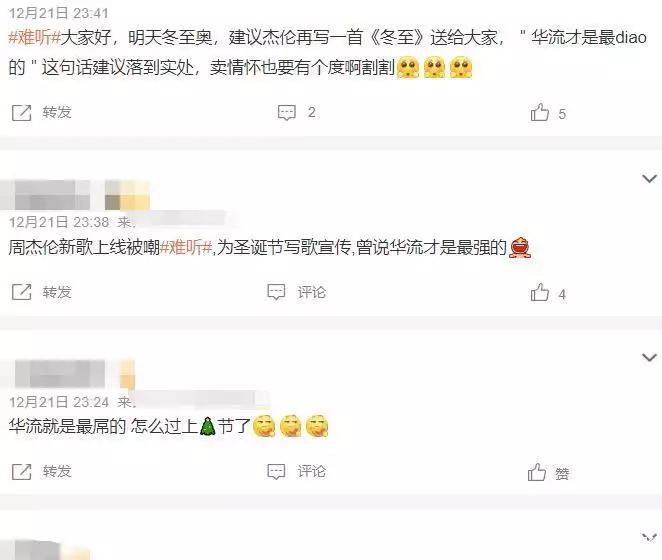This screenshot has width=662, height=560.
Task: Click 转发 label on the first post
Action: coord(57,112)
